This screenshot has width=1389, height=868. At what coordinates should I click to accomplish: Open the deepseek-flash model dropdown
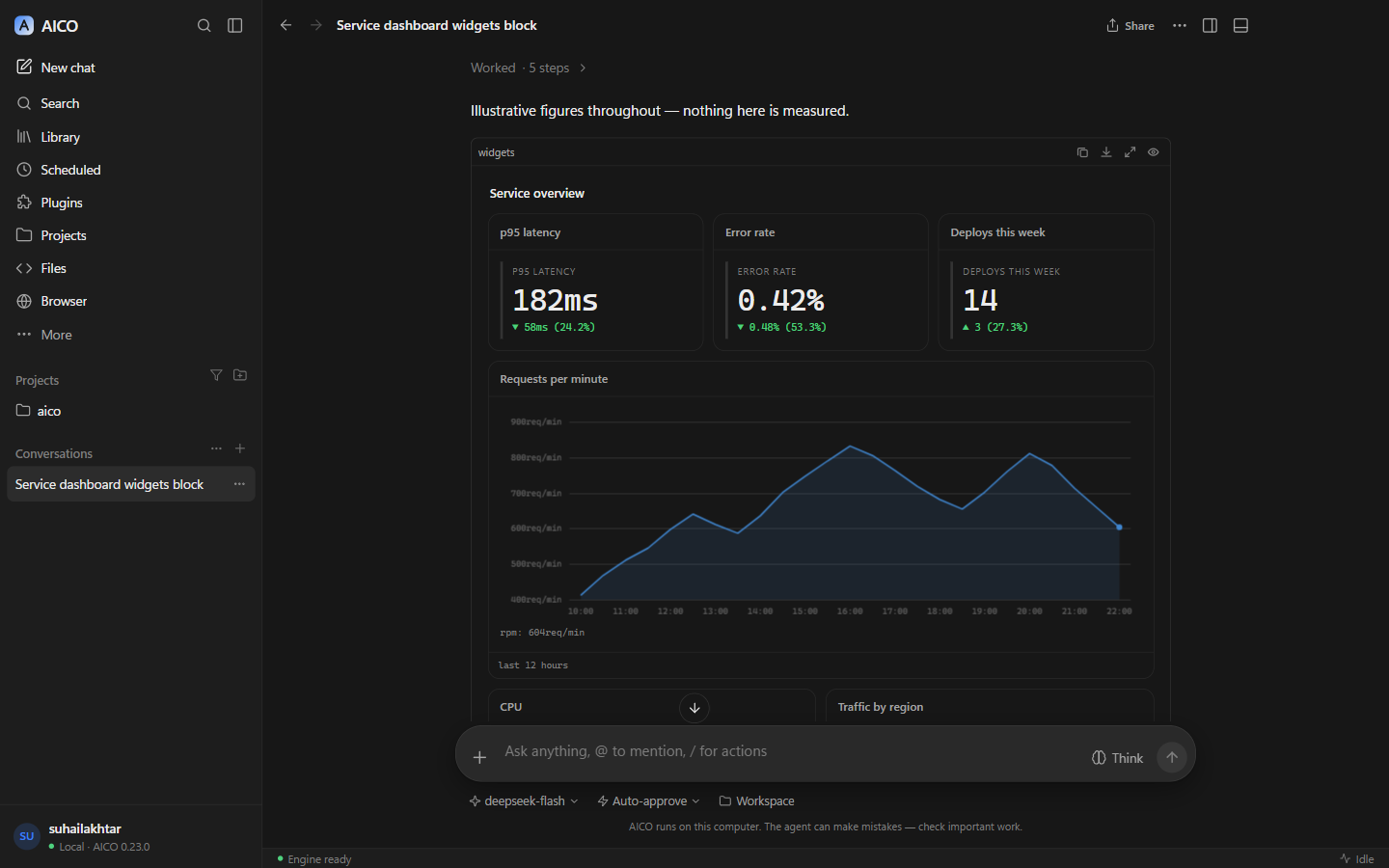click(x=524, y=801)
